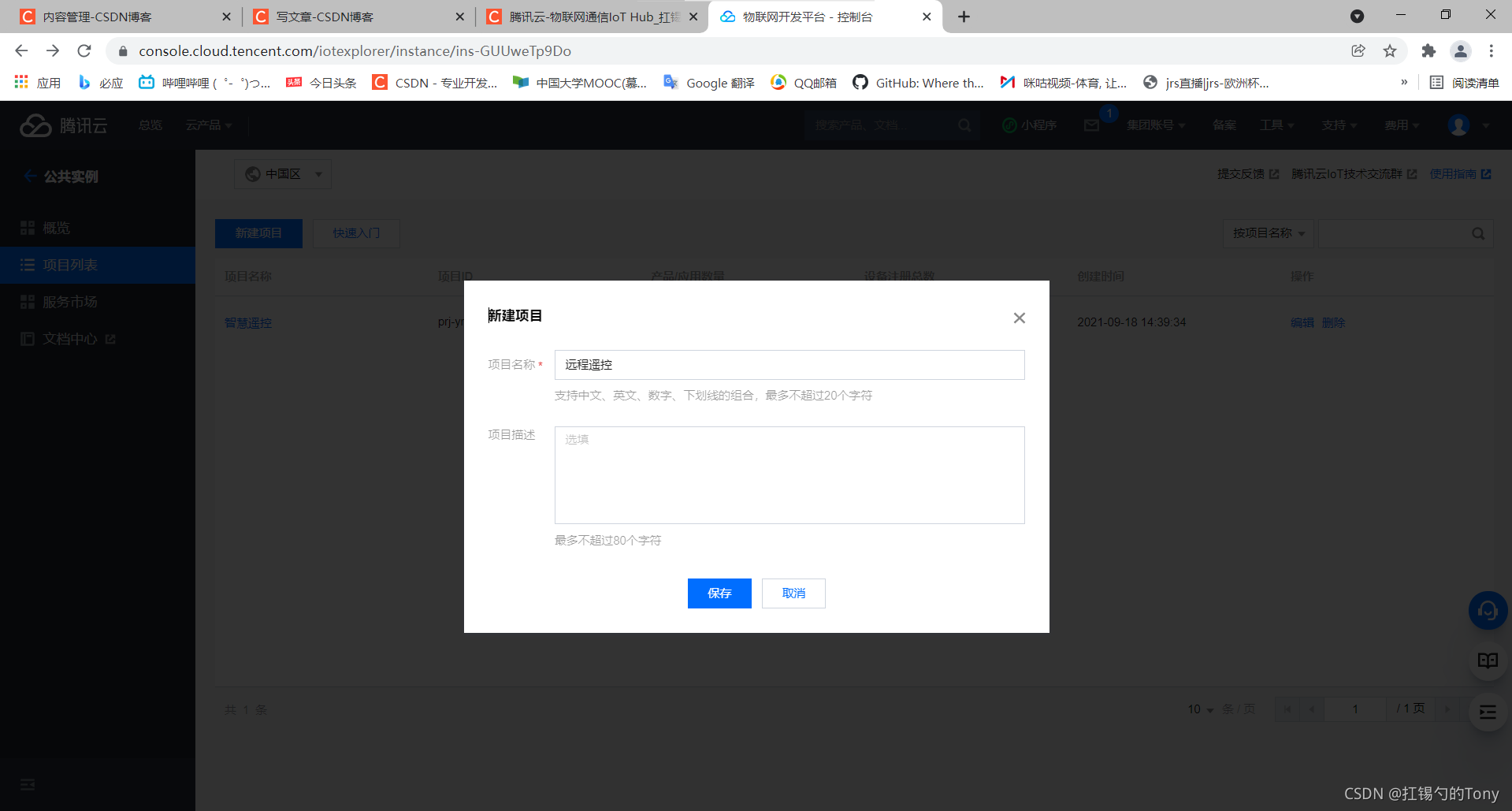Viewport: 1512px width, 811px height.
Task: Click the back arrow beside 公共实例
Action: point(30,176)
